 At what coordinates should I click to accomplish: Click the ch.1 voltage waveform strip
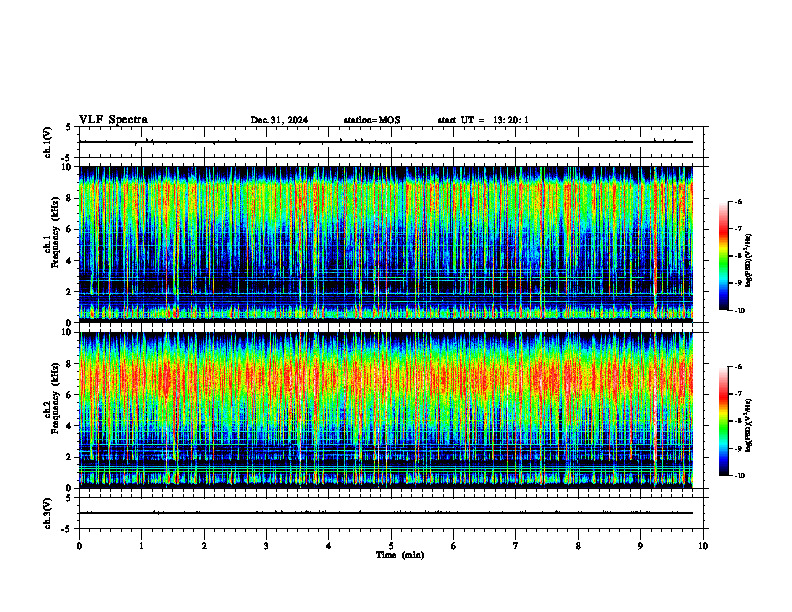(391, 142)
